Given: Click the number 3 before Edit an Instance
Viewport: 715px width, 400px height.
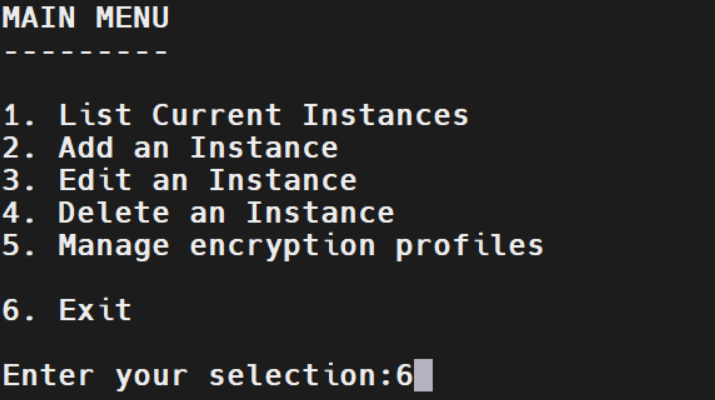Looking at the screenshot, I should coord(10,180).
